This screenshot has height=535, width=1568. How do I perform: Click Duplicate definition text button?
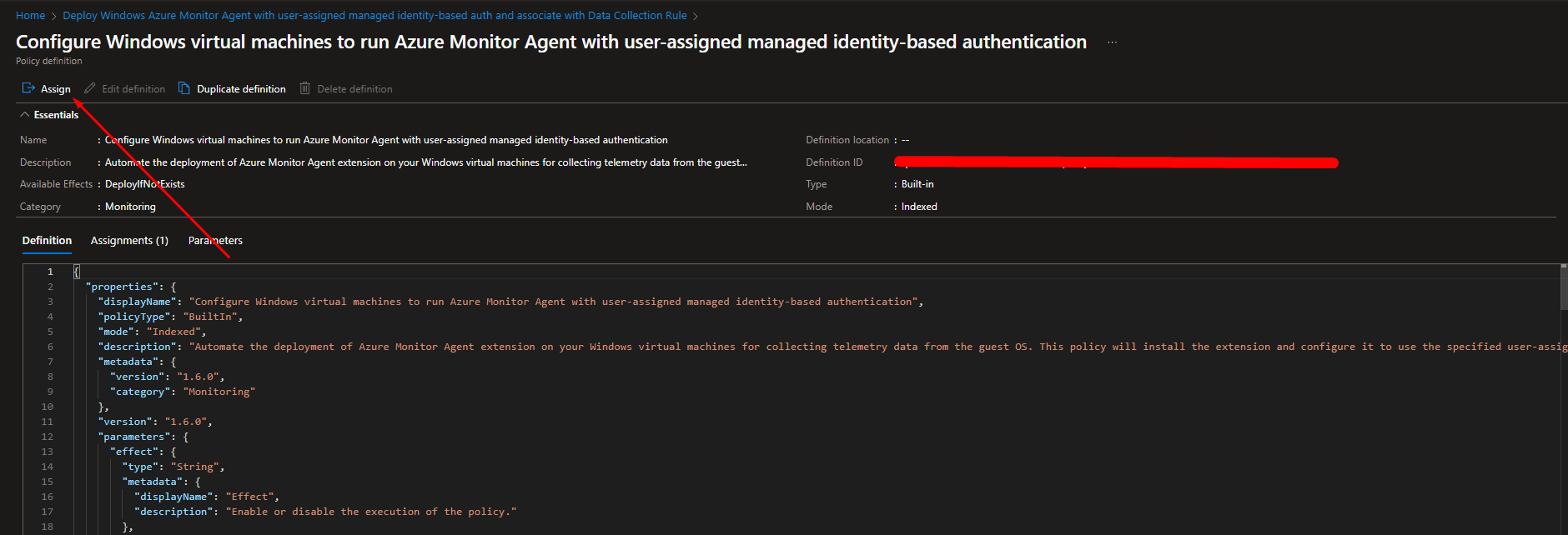[x=241, y=89]
